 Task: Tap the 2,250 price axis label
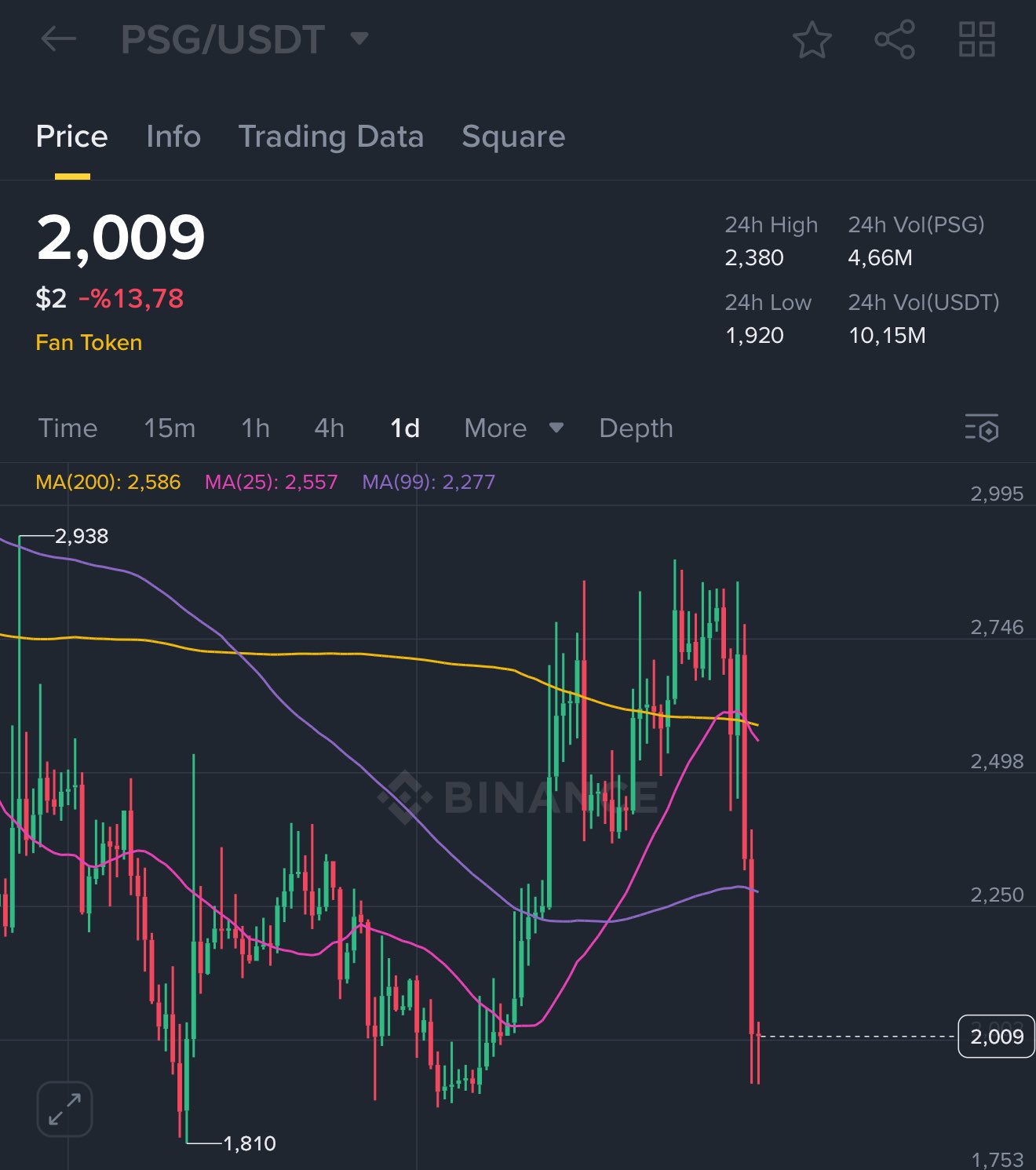[x=997, y=895]
